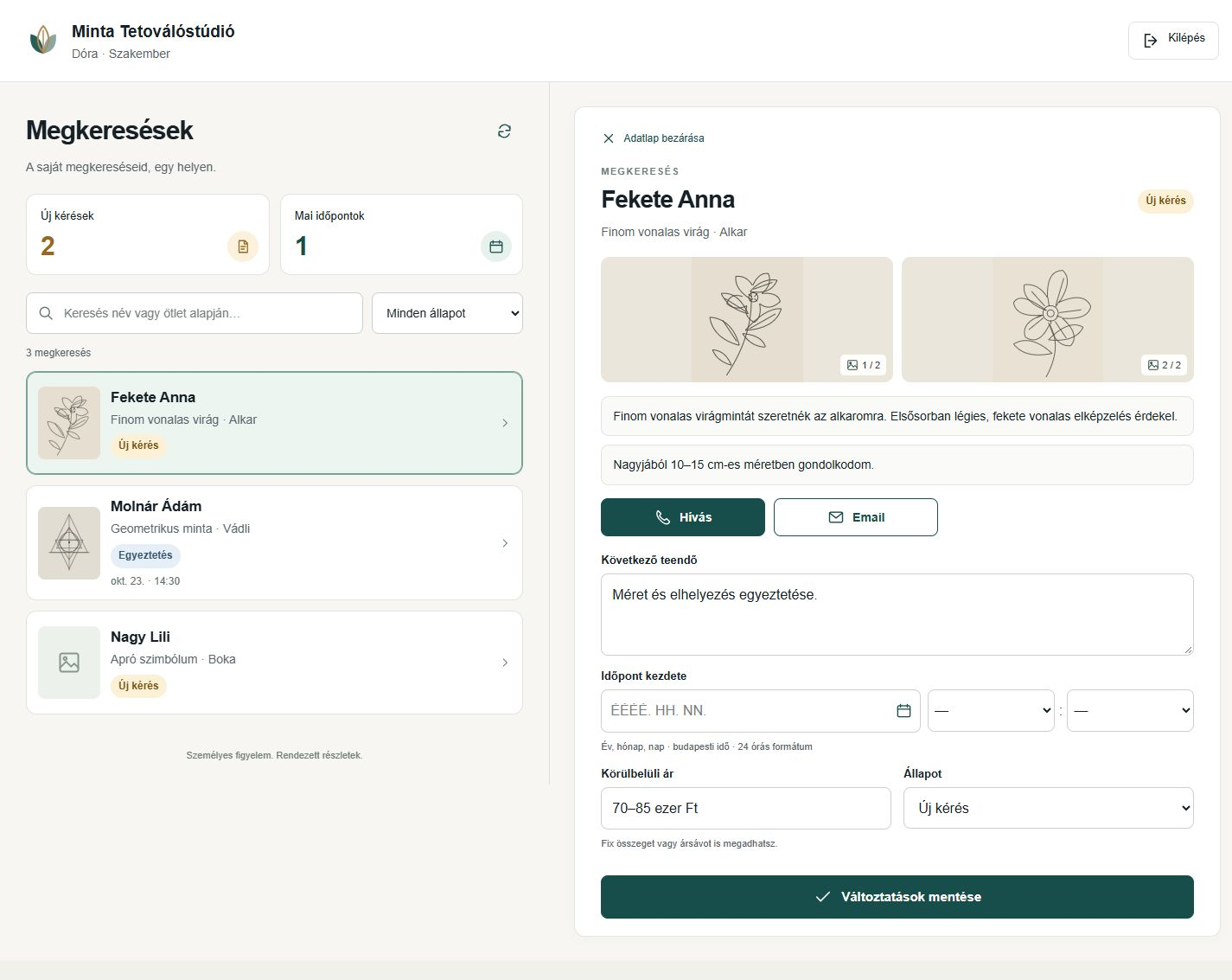Click the calendar icon in Mai időpontok card
The height and width of the screenshot is (980, 1232).
coord(496,247)
